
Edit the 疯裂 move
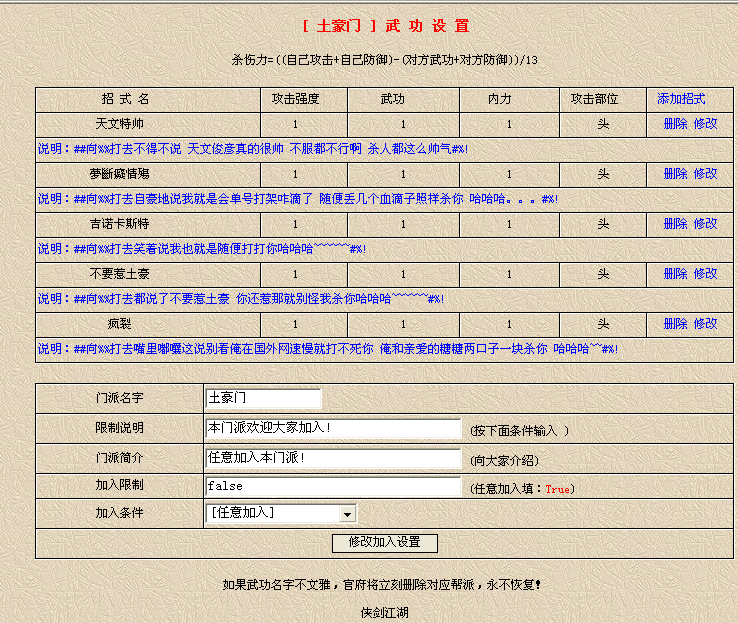[x=705, y=324]
